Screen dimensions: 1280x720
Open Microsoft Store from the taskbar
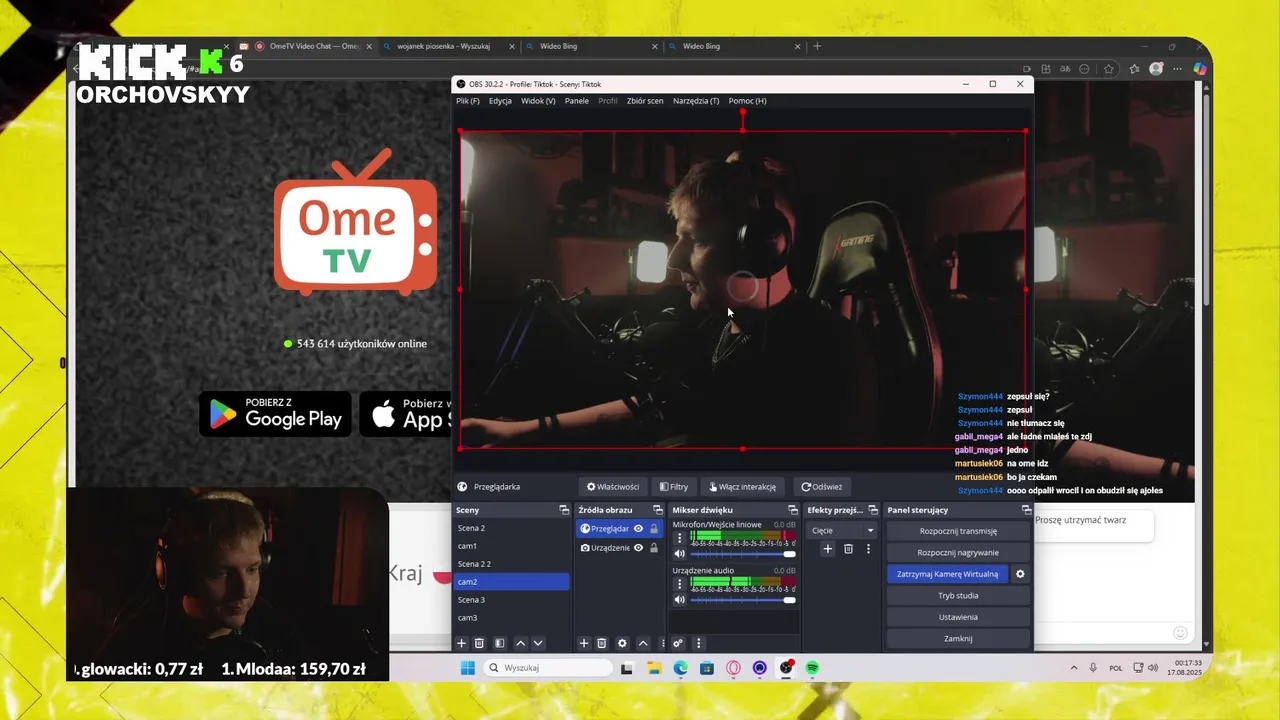coord(707,668)
